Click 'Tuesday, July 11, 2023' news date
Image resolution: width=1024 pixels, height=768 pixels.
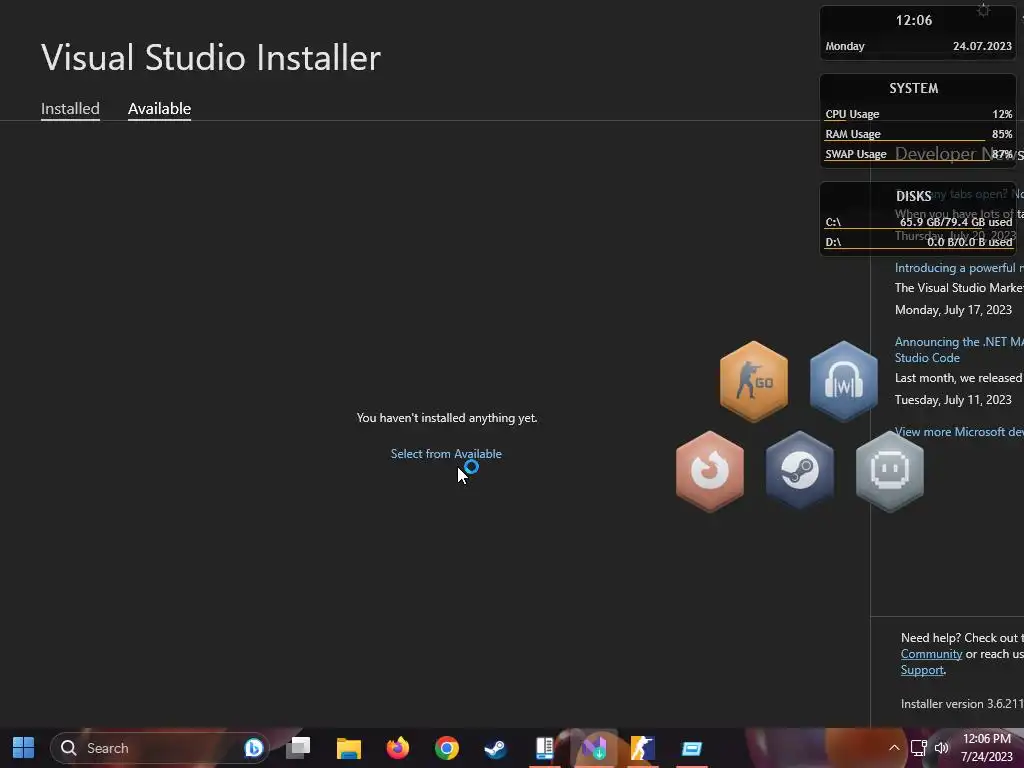(x=953, y=400)
